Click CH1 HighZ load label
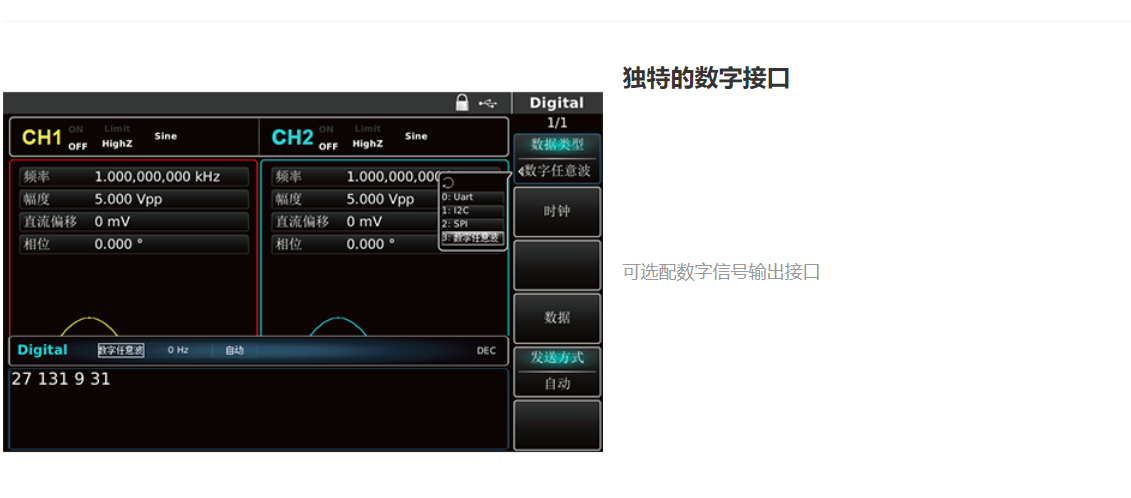The image size is (1131, 498). tap(117, 144)
